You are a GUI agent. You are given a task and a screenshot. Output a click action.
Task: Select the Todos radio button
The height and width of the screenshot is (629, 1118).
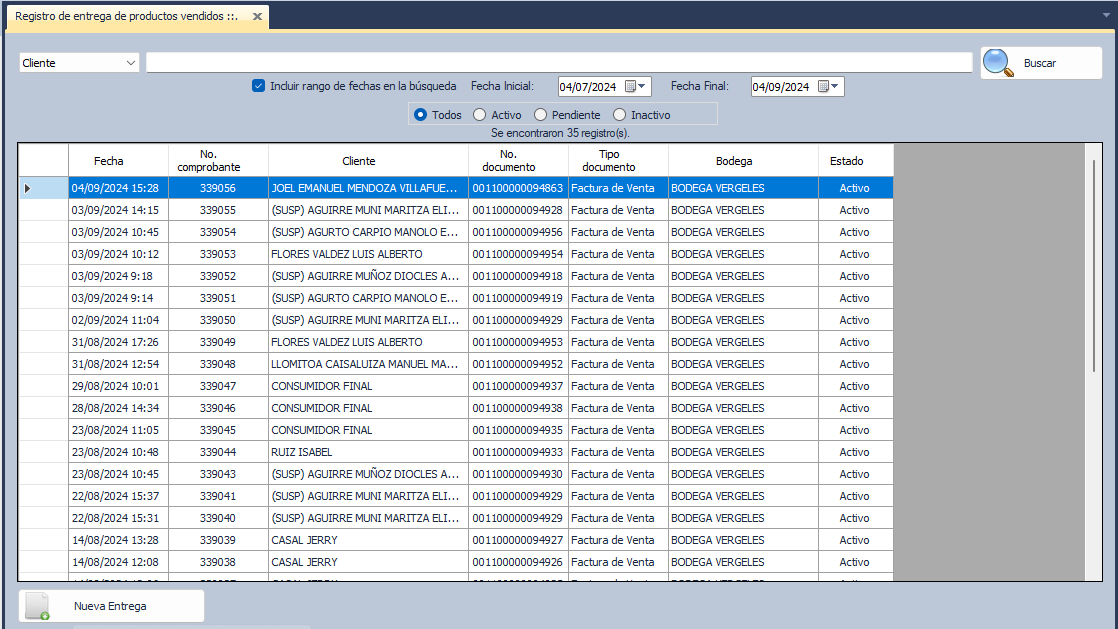pyautogui.click(x=420, y=115)
